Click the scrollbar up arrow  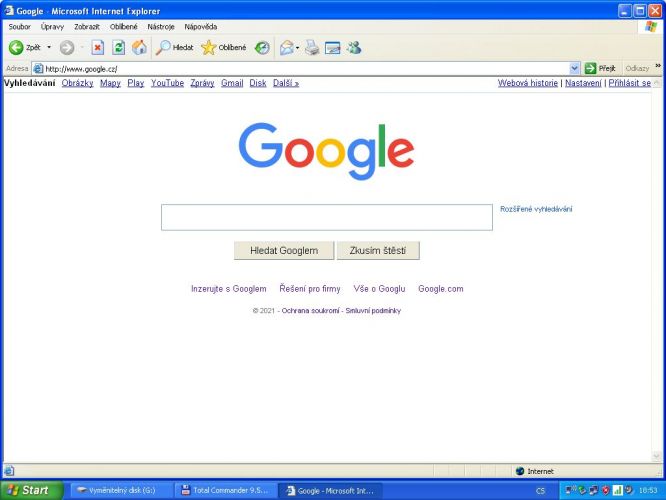pyautogui.click(x=657, y=83)
